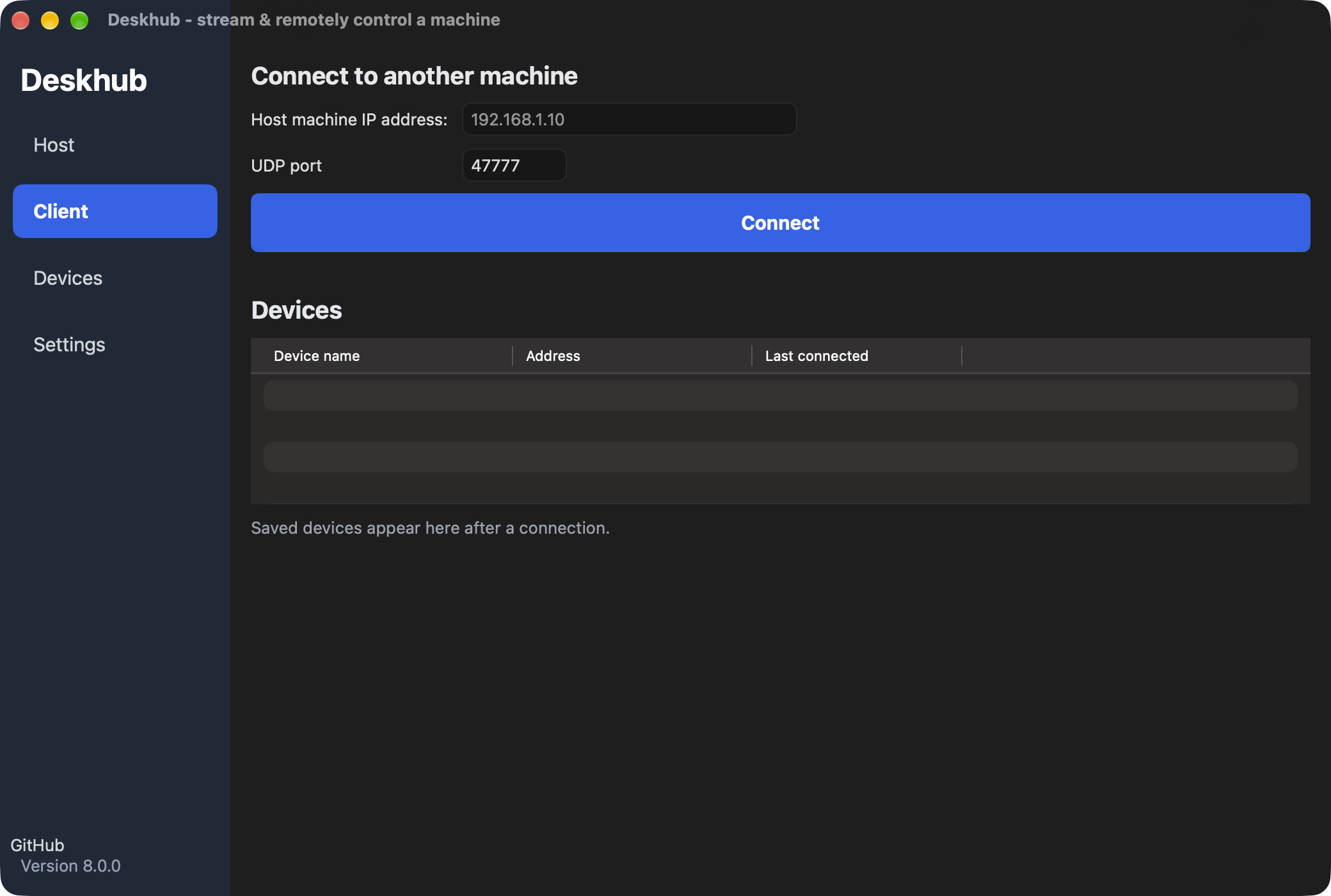Click the 'UDP port' label

click(x=286, y=166)
